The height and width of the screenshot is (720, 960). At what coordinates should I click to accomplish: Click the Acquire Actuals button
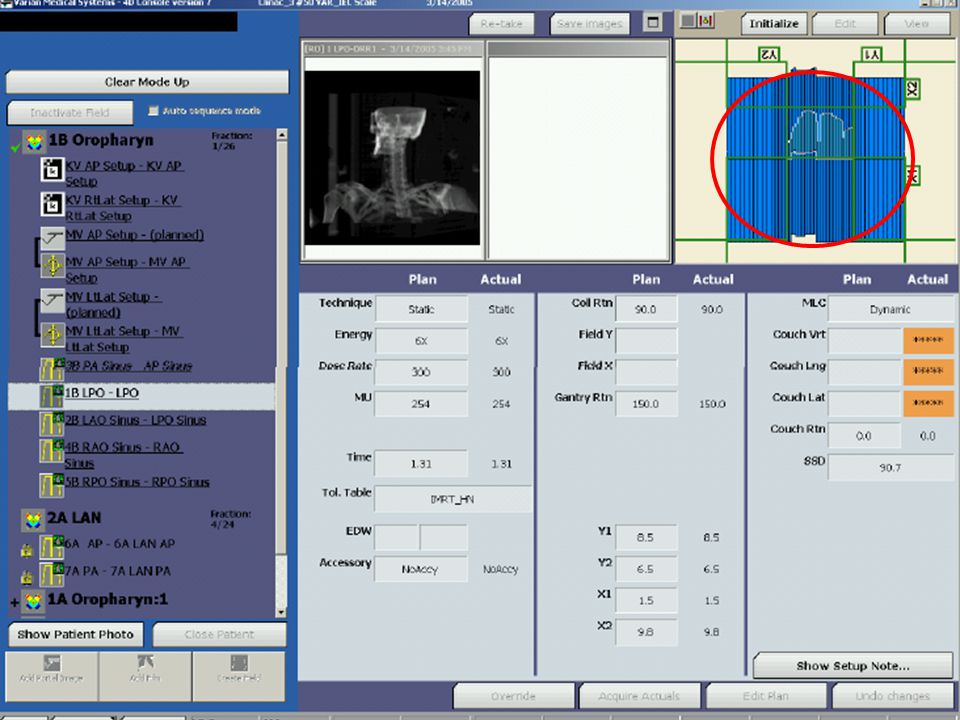tap(639, 696)
